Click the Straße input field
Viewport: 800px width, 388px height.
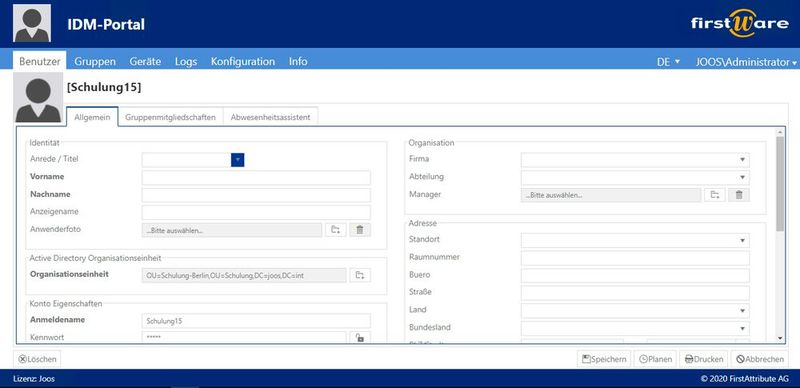[x=635, y=293]
